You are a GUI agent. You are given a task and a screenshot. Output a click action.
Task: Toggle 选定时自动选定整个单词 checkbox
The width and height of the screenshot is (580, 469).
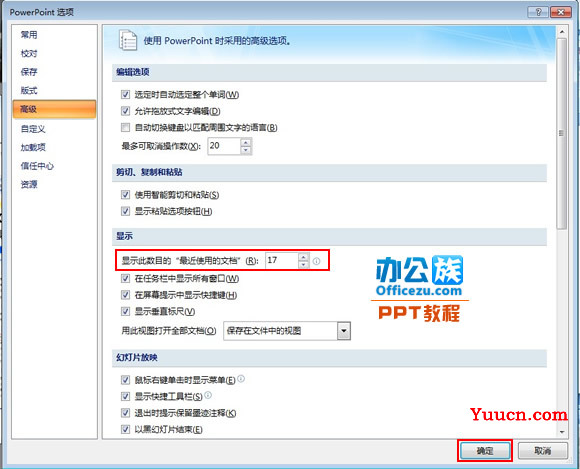(125, 95)
